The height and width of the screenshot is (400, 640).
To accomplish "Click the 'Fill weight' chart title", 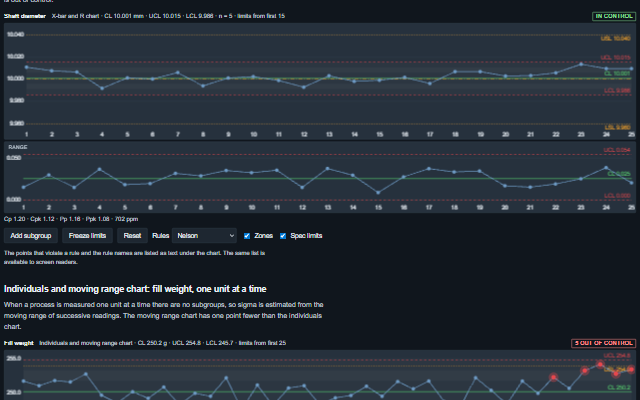I will [x=19, y=343].
